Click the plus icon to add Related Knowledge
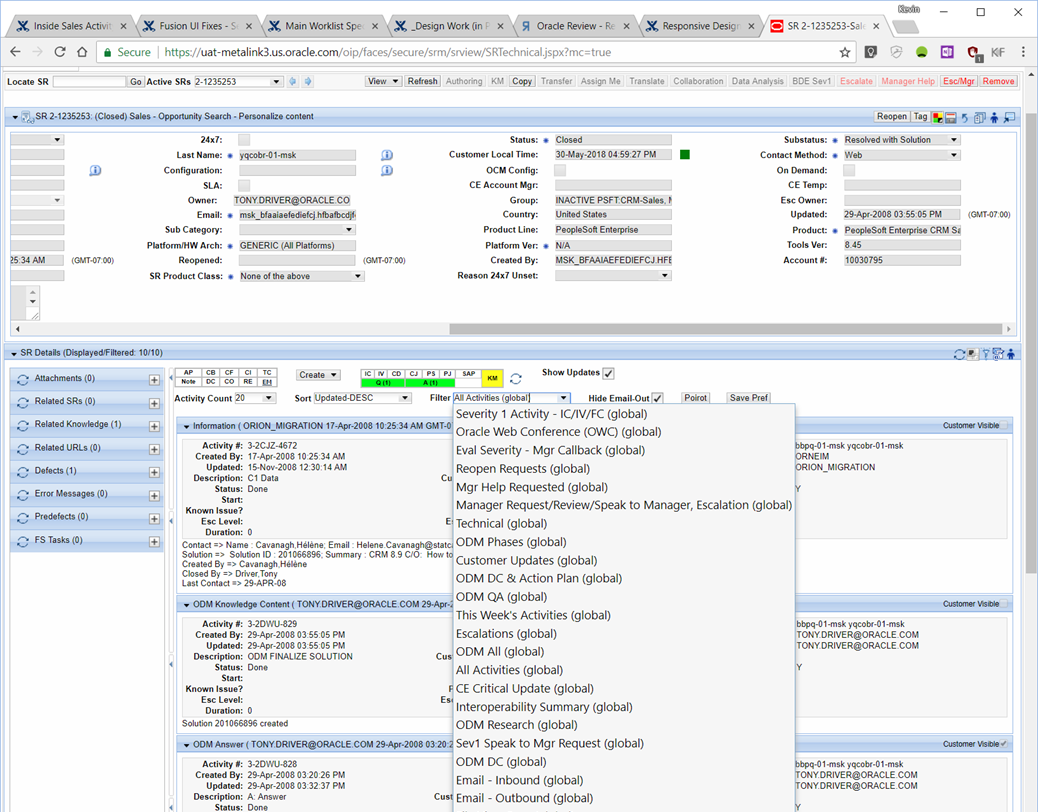This screenshot has height=812, width=1038. 154,426
